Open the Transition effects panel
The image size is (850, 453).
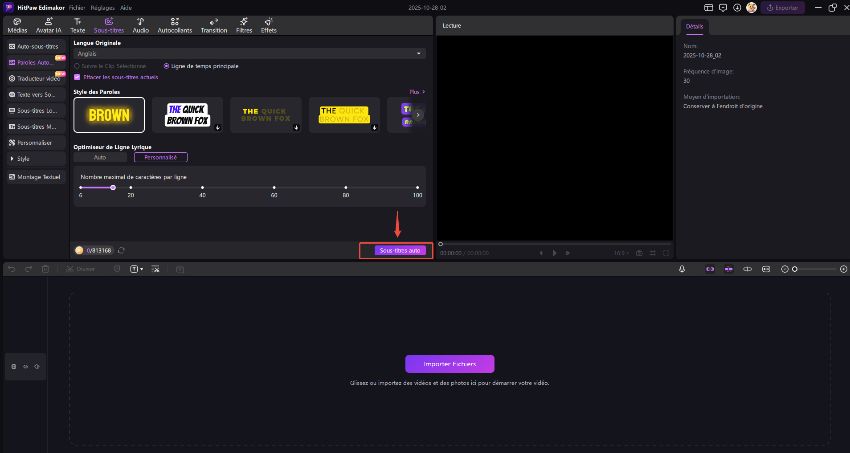214,23
